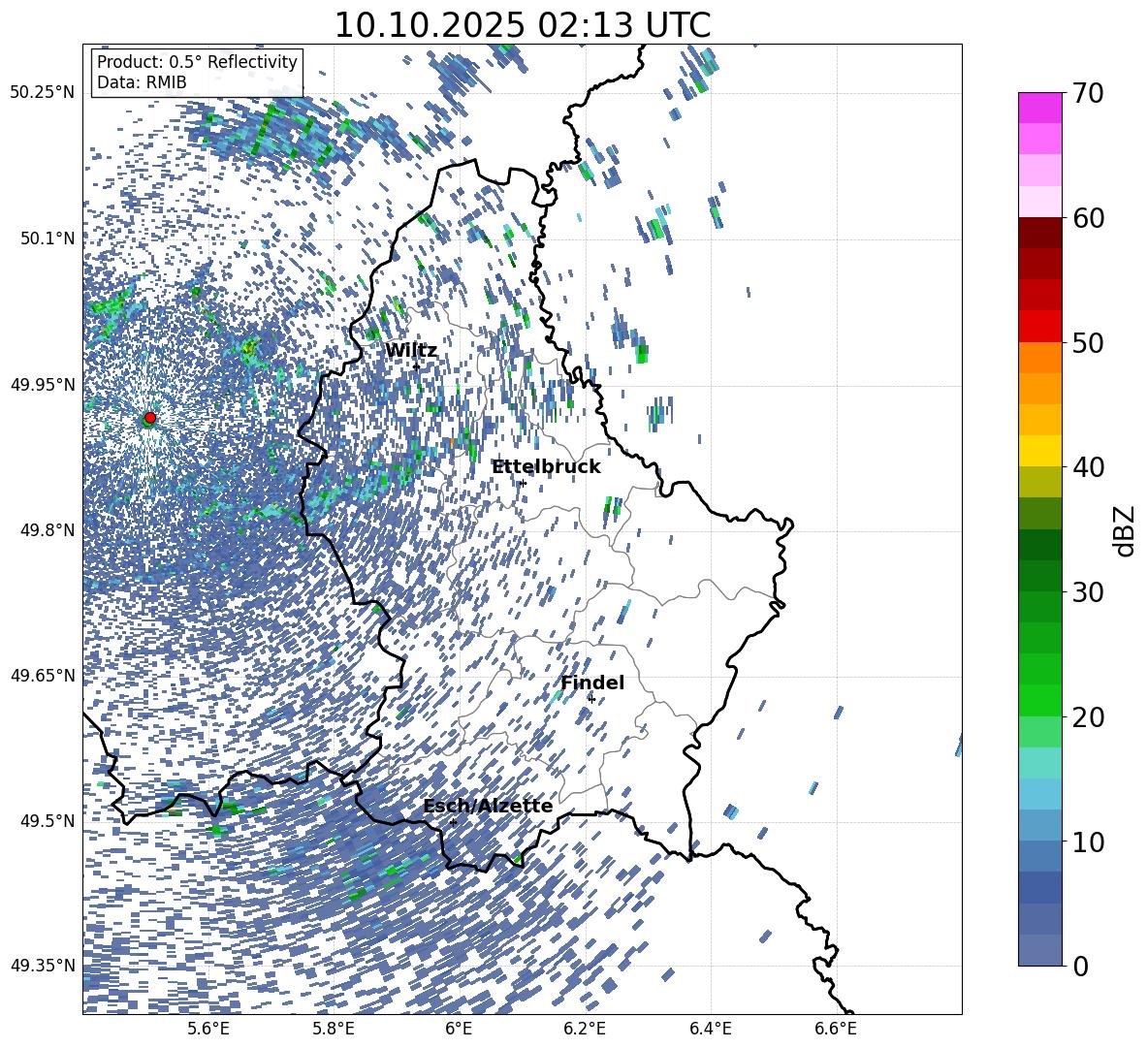Click the Wiltz city label
This screenshot has height=1048, width=1148.
(x=411, y=351)
